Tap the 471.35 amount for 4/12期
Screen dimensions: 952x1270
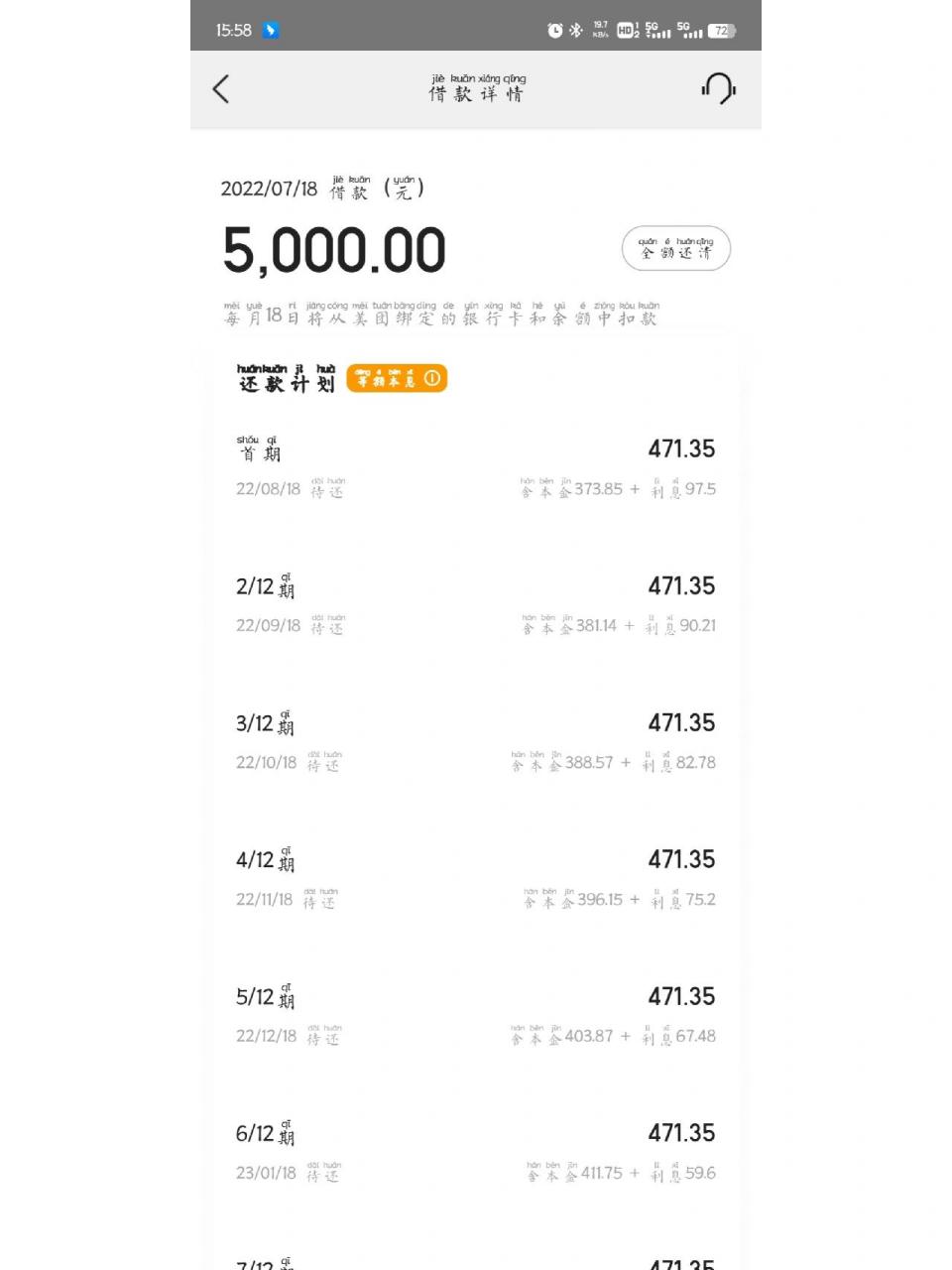point(681,859)
